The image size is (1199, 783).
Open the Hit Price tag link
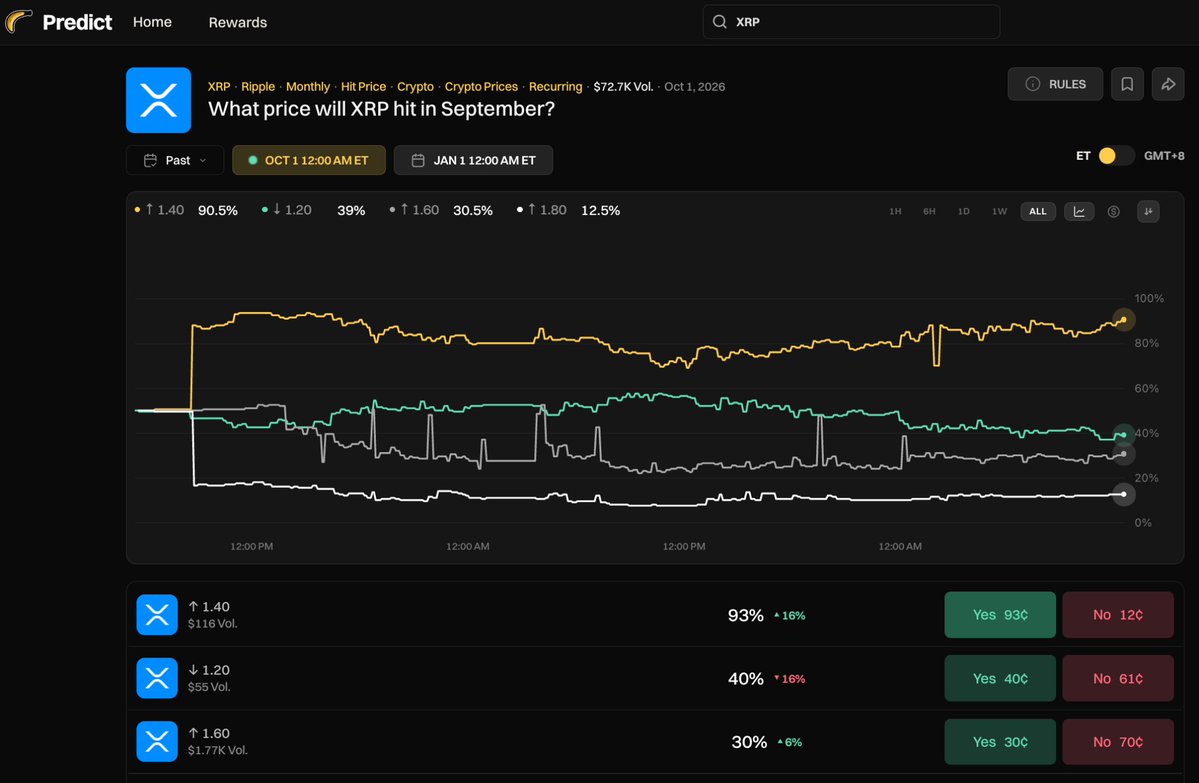click(x=363, y=86)
